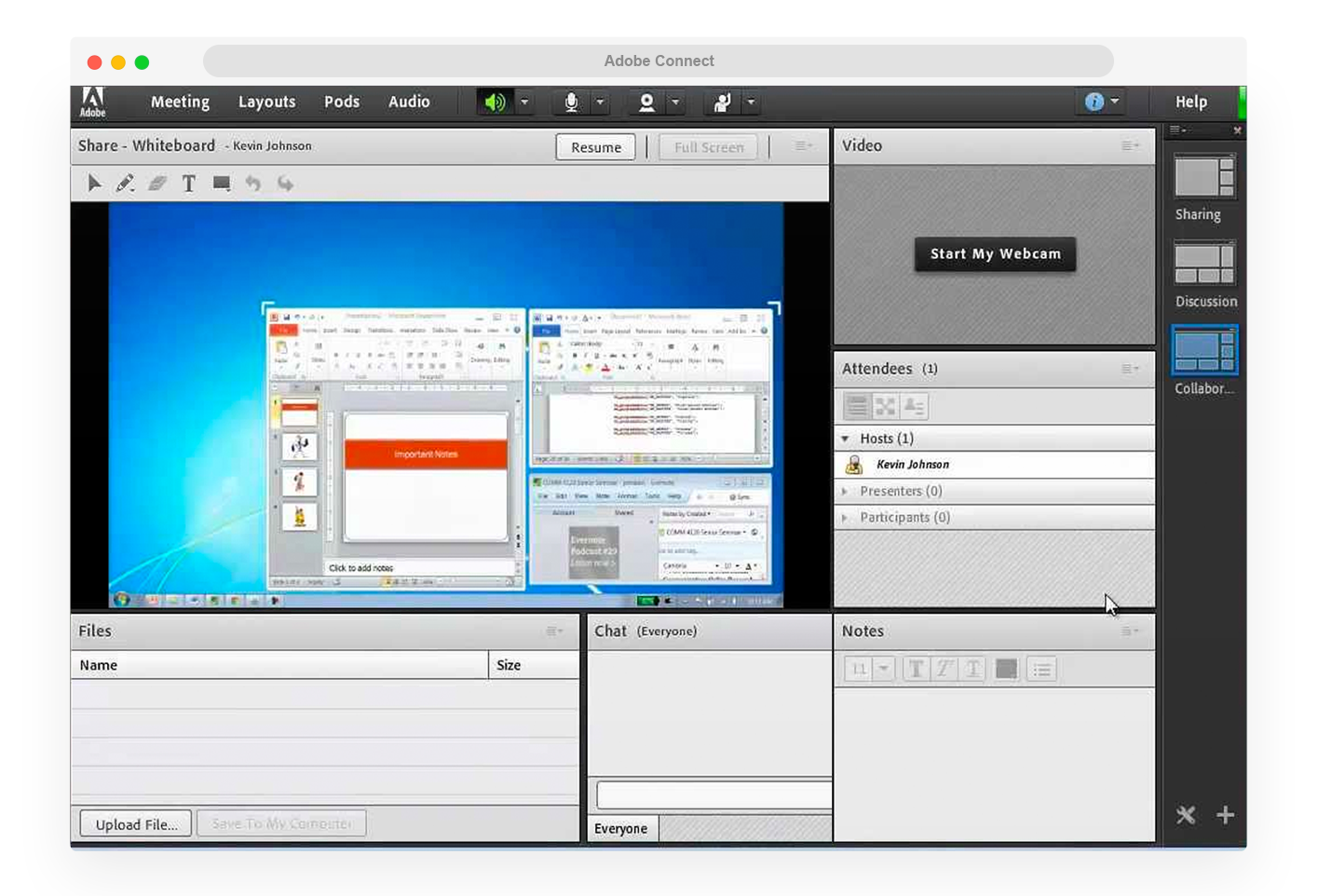Click Start My Webcam

pyautogui.click(x=995, y=254)
